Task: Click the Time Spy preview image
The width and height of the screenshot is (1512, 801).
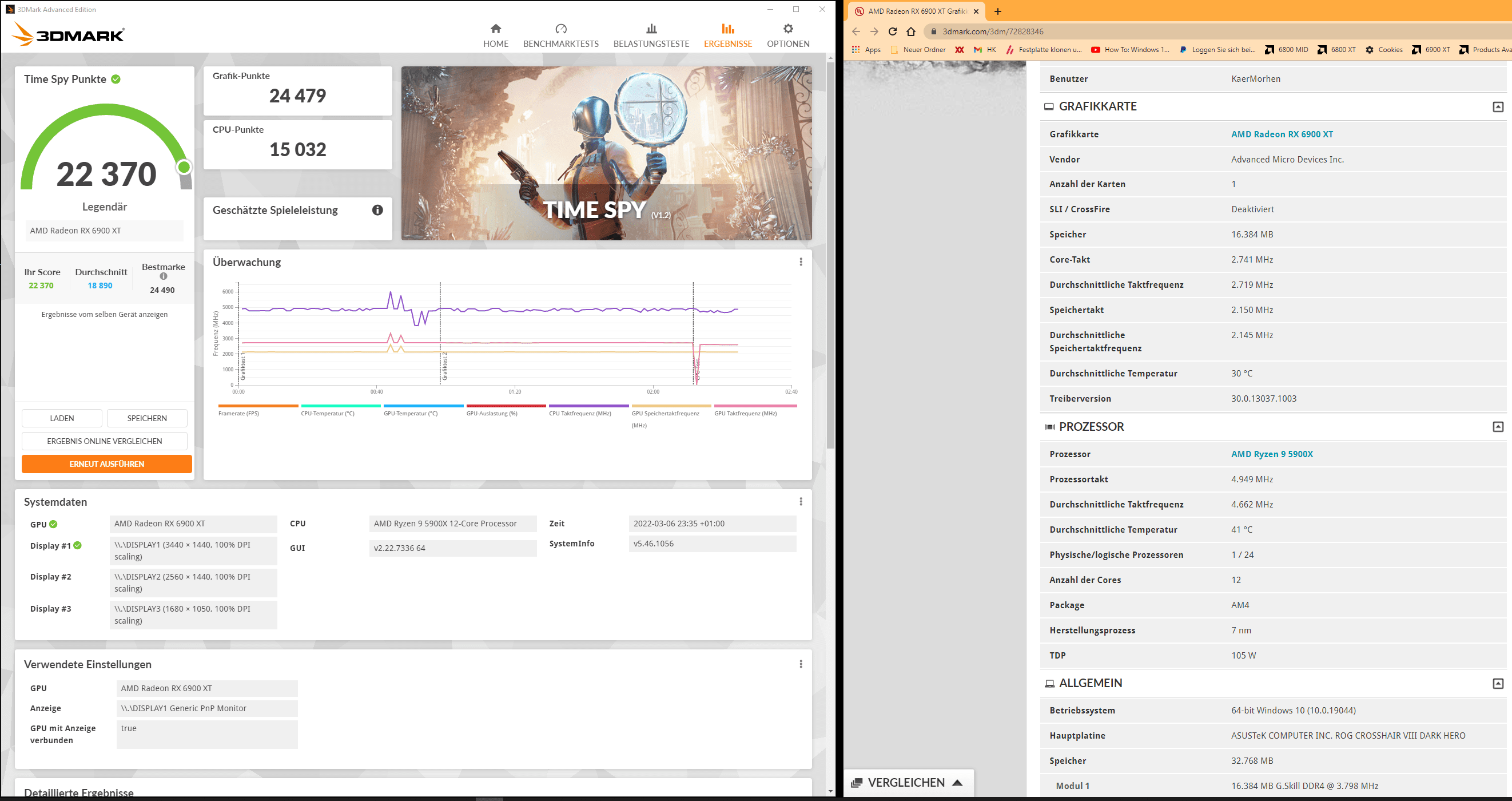Action: pos(606,153)
